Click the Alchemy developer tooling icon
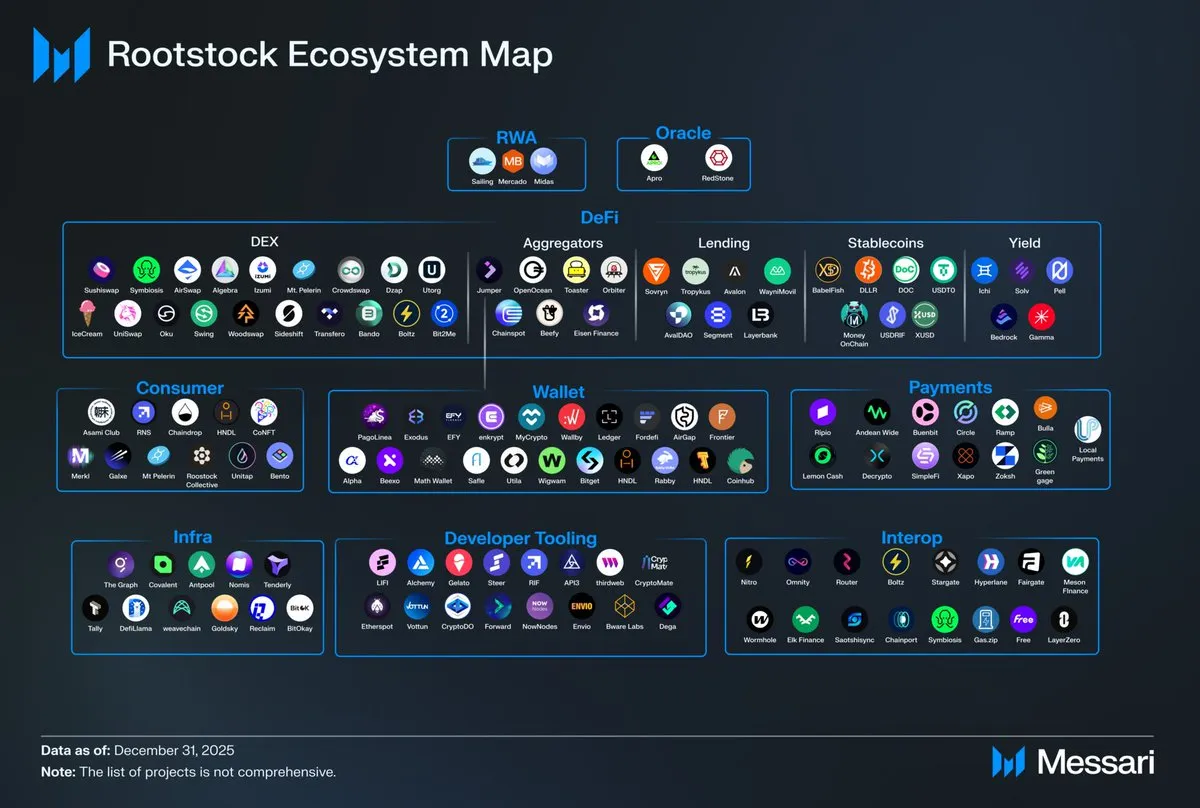 tap(420, 562)
